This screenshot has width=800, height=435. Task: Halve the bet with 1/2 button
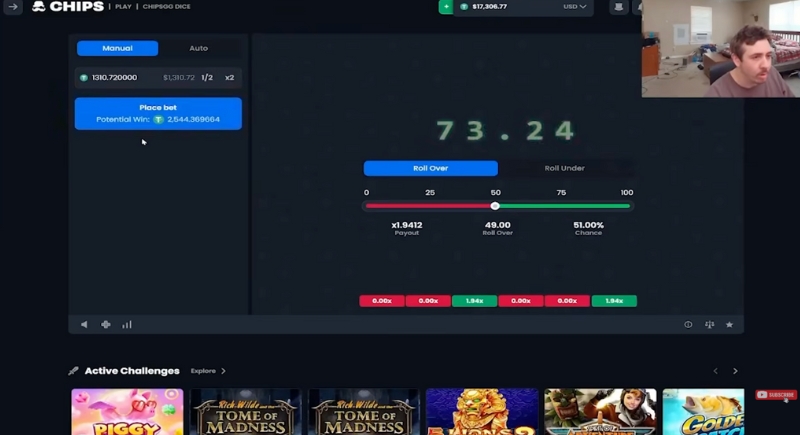click(207, 78)
